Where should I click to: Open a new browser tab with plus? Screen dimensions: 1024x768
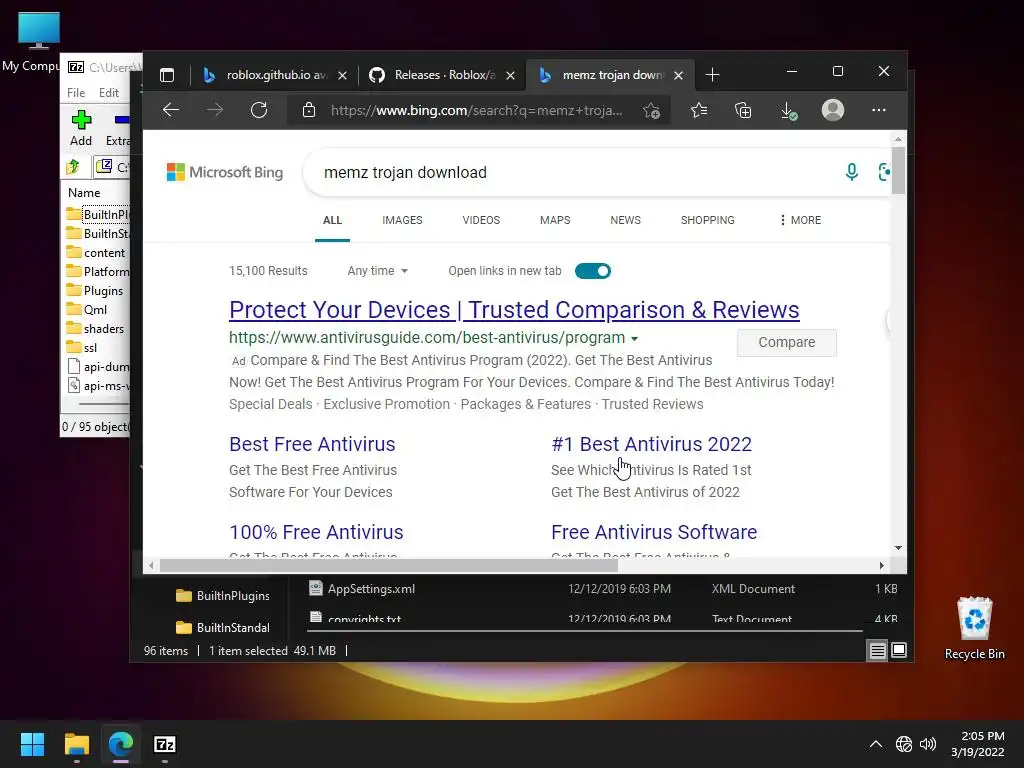[712, 75]
